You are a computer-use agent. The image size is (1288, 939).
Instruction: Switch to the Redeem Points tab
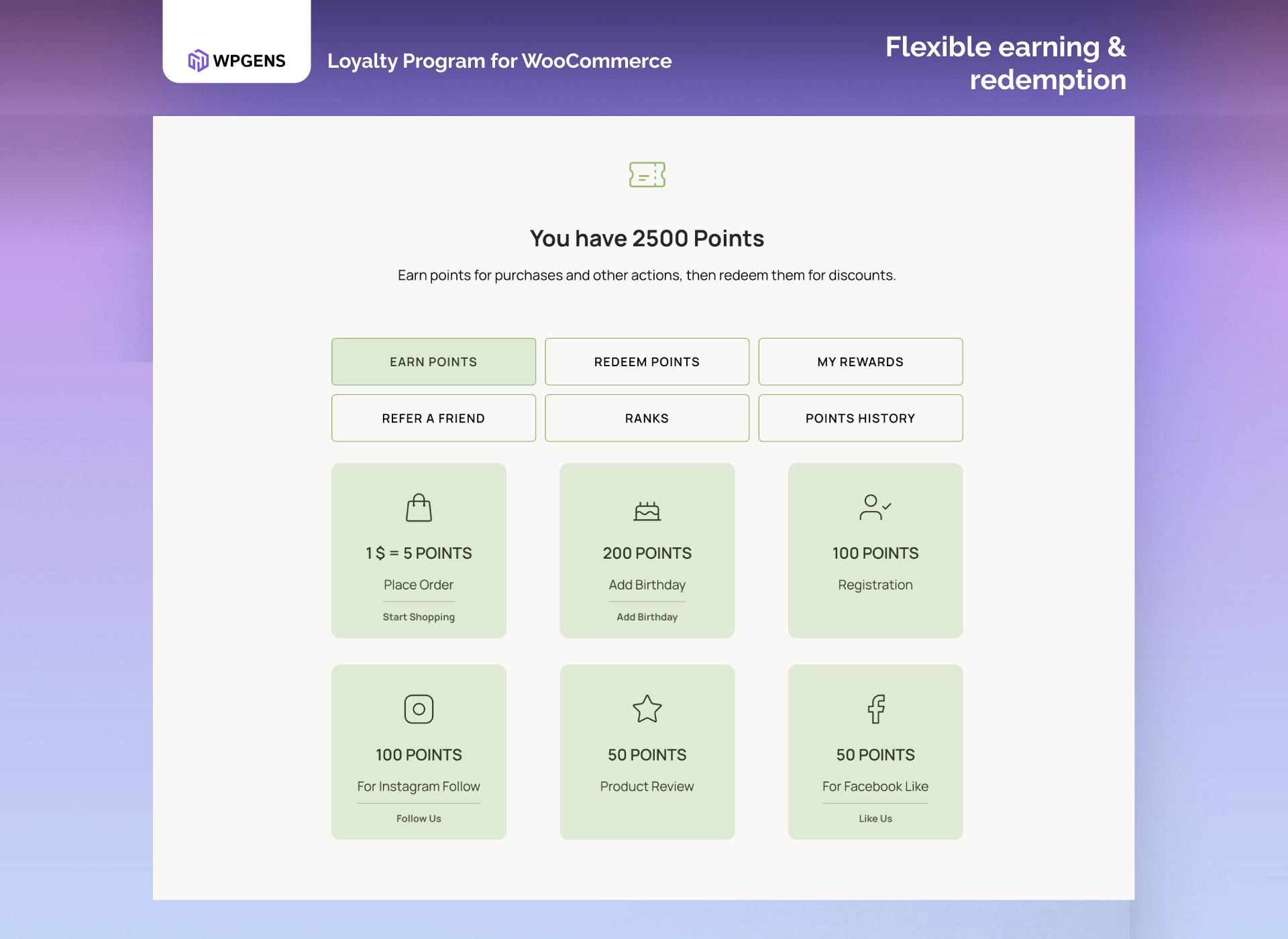click(x=647, y=362)
